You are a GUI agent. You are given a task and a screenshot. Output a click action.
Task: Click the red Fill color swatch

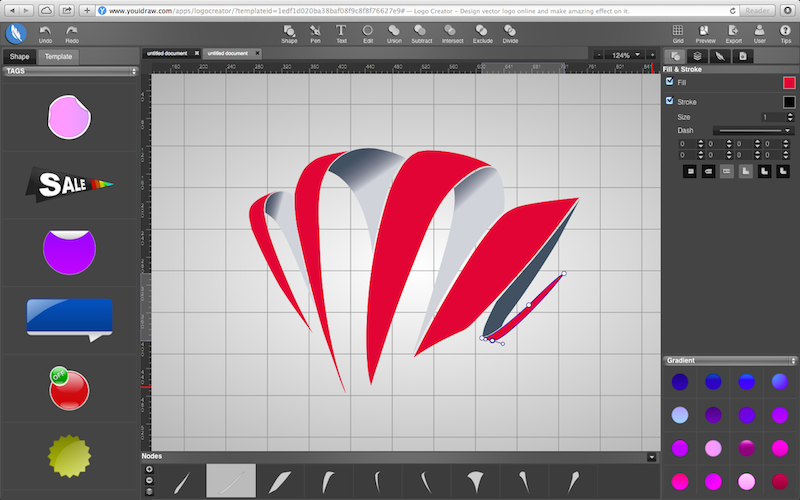pos(789,82)
